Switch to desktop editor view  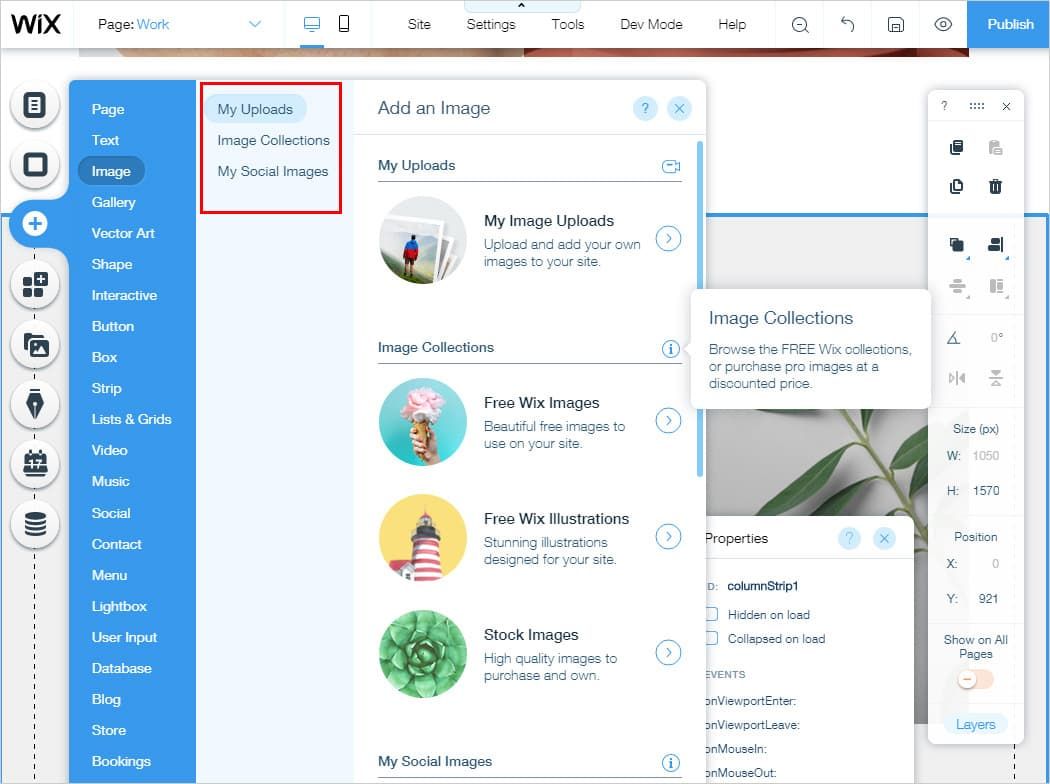click(x=312, y=25)
